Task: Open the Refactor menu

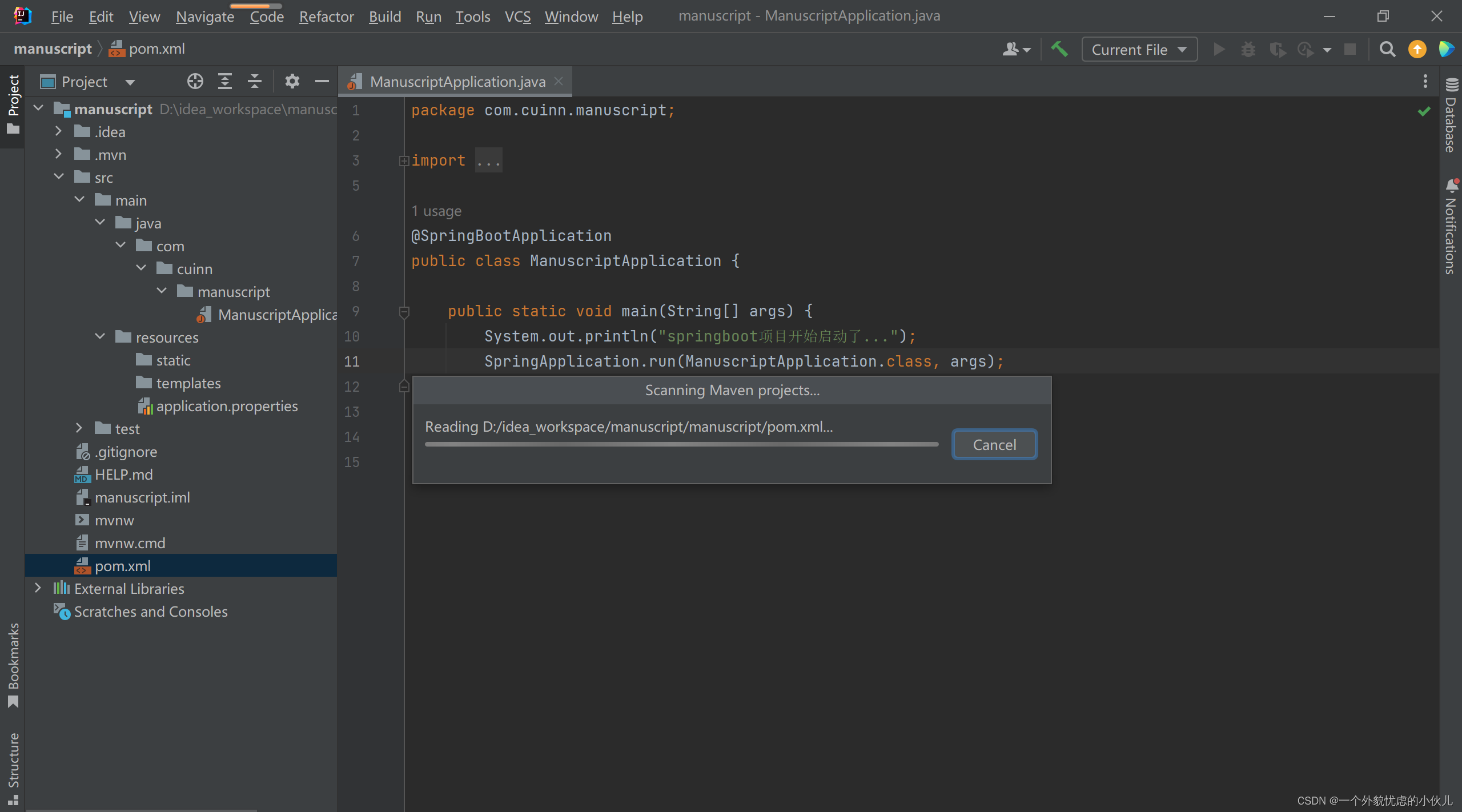Action: [326, 17]
